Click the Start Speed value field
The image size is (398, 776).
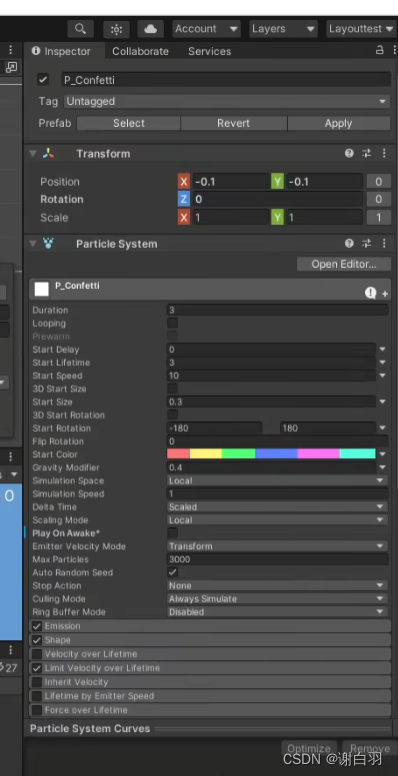tap(271, 376)
